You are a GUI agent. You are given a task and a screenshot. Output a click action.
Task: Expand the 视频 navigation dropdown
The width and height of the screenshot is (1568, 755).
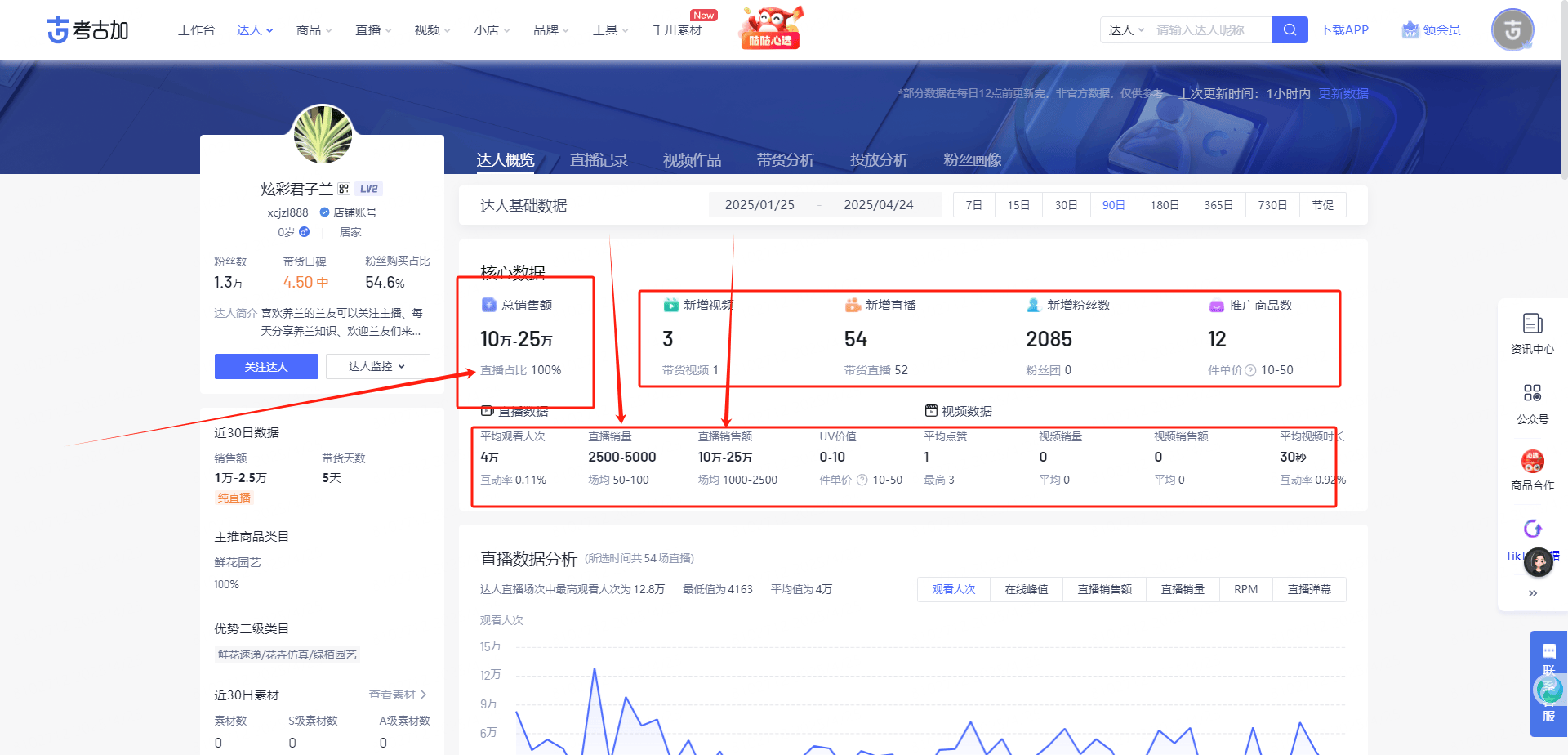pos(431,29)
